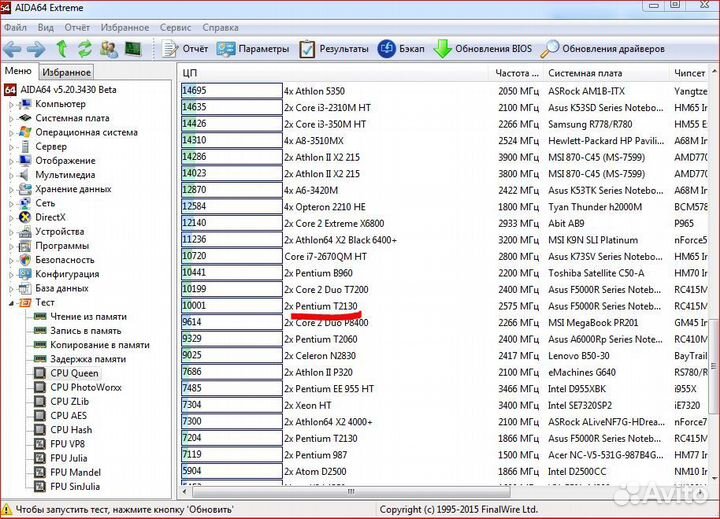Screen dimensions: 720x519
Task: Open Параметры in the toolbar
Action: (253, 49)
